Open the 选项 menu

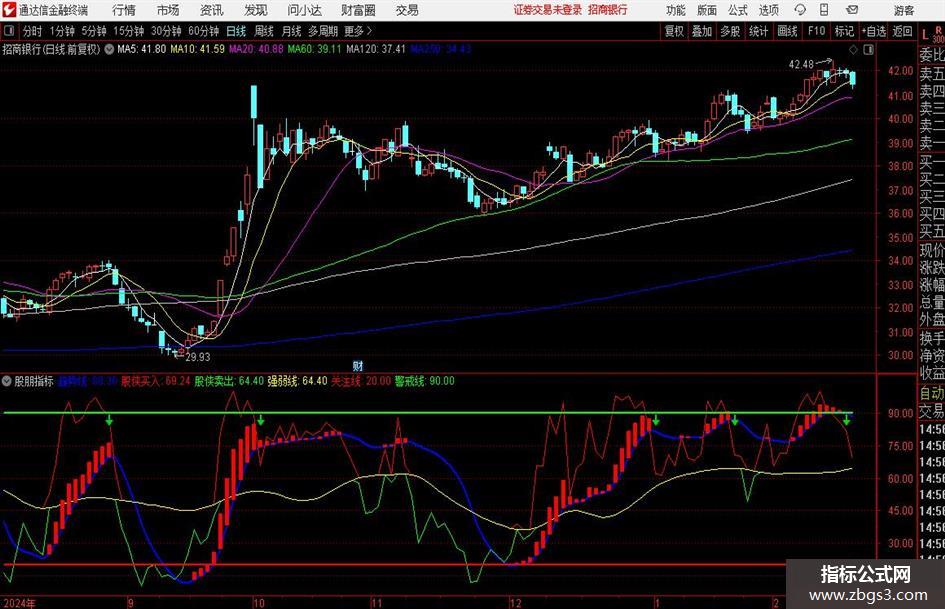768,10
